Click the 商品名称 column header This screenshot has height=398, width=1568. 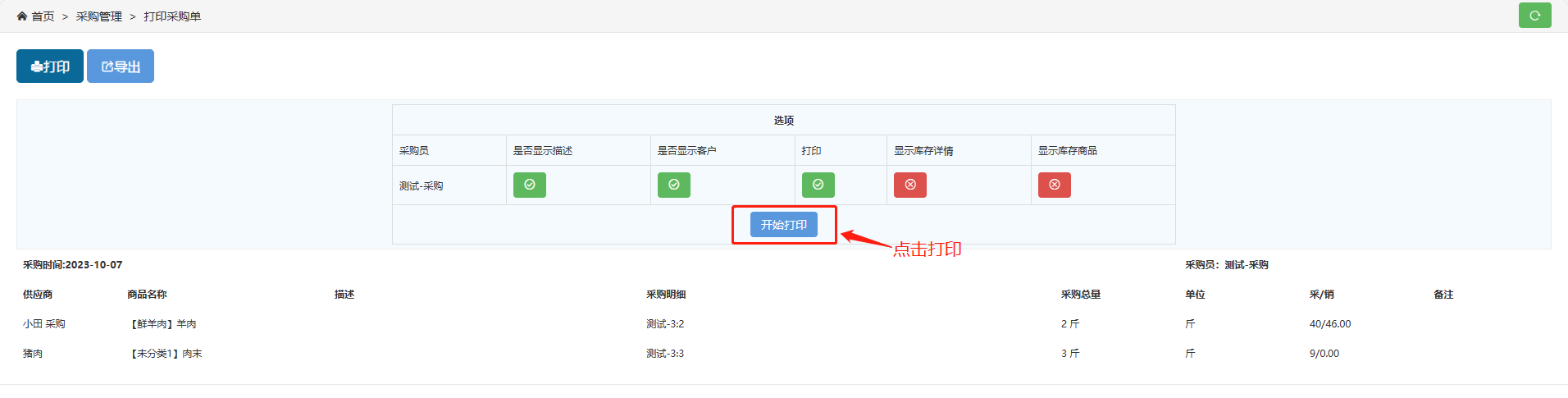pos(147,295)
